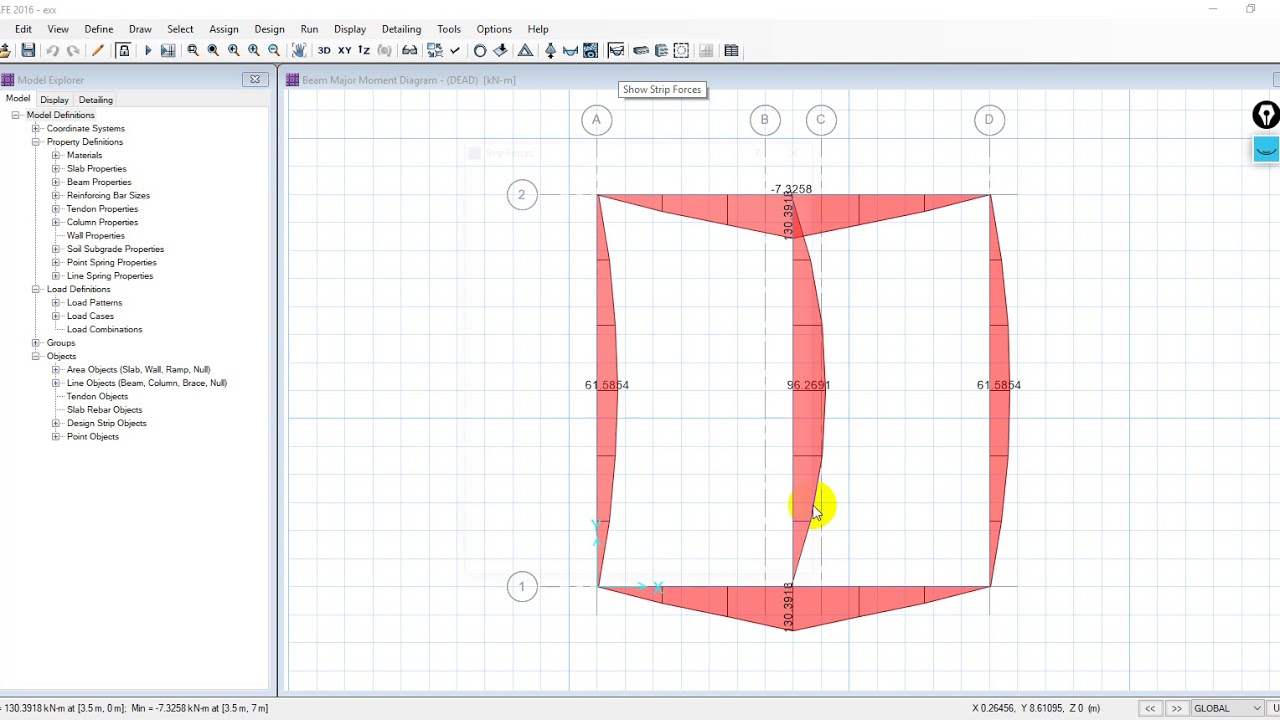Open the Help menu
Viewport: 1280px width, 720px height.
[538, 29]
